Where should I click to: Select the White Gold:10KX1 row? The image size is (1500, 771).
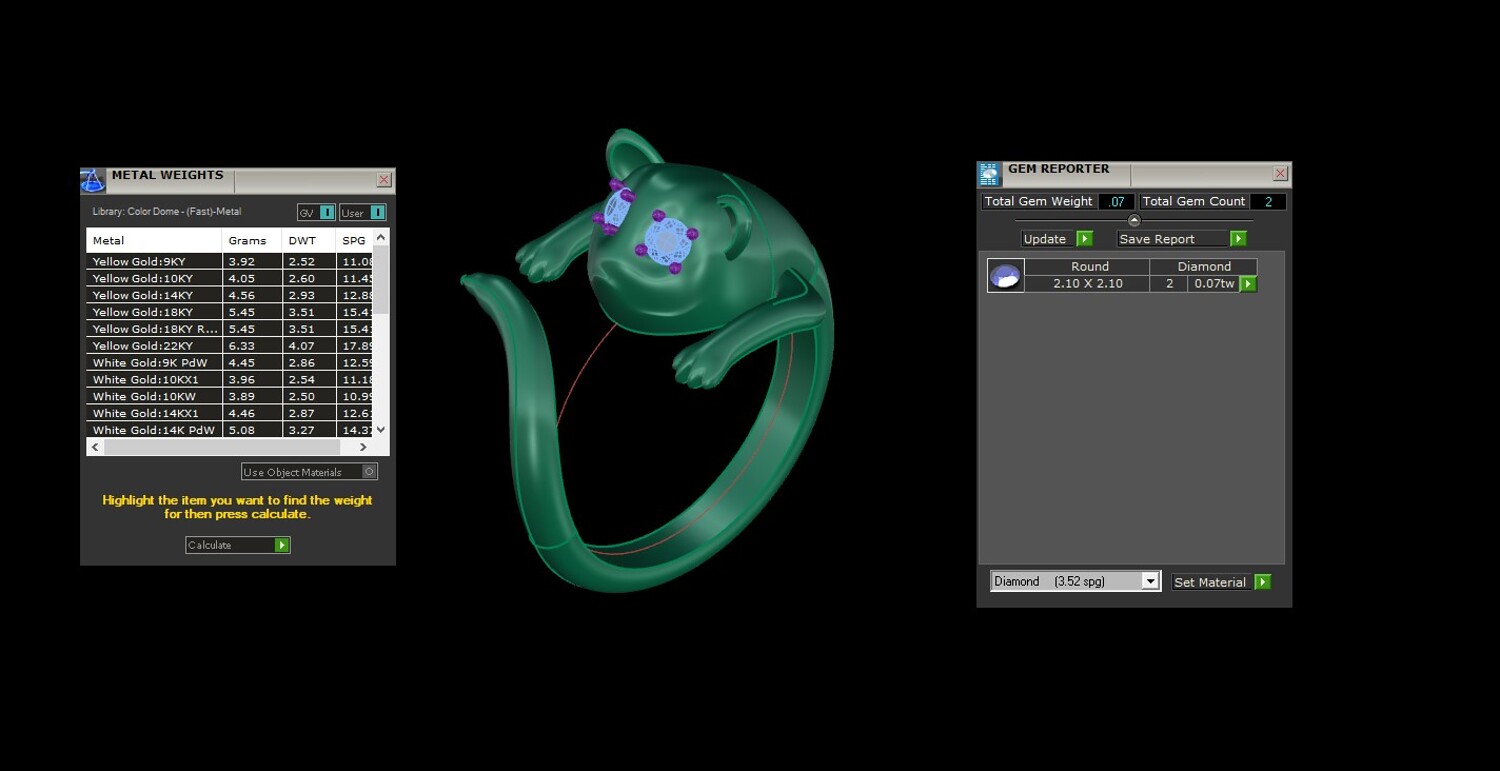[x=230, y=380]
